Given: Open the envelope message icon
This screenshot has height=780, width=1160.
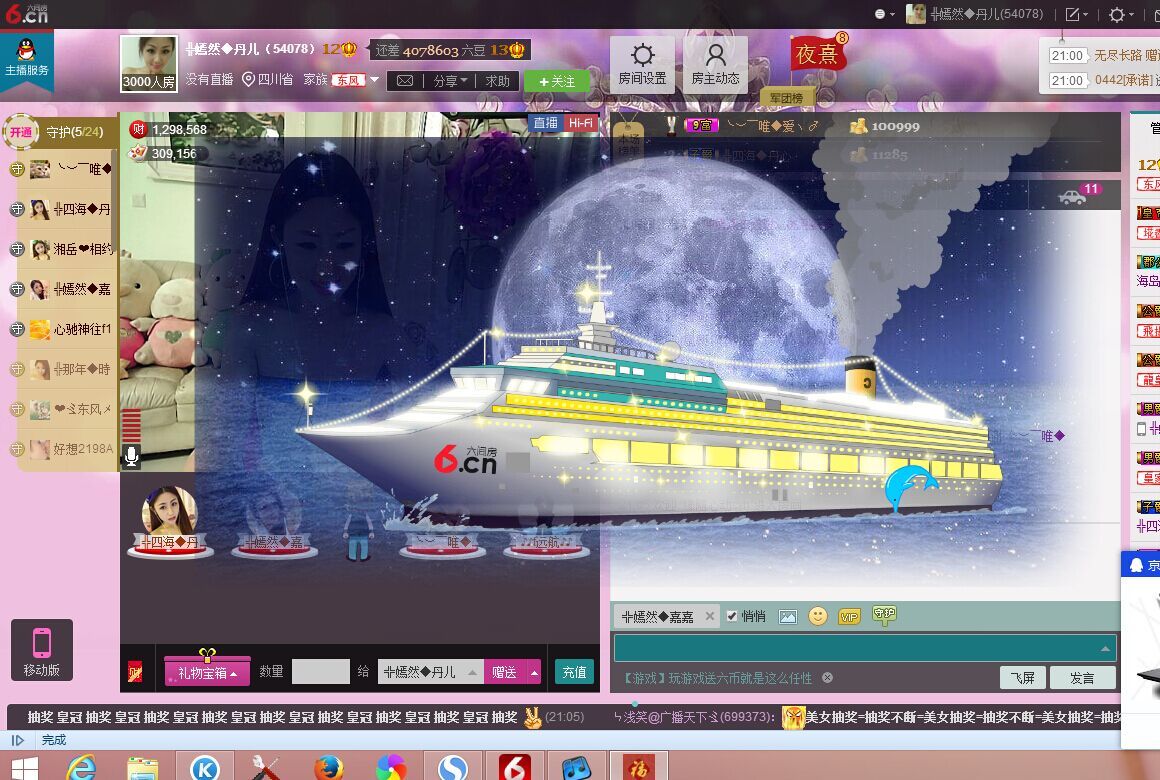Looking at the screenshot, I should 405,81.
